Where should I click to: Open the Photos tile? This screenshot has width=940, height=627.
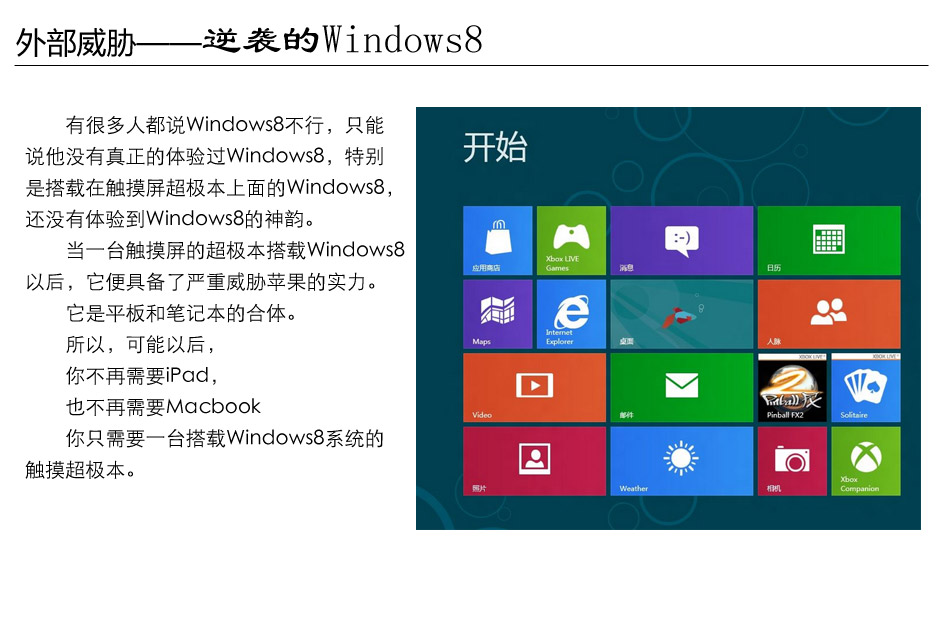534,460
